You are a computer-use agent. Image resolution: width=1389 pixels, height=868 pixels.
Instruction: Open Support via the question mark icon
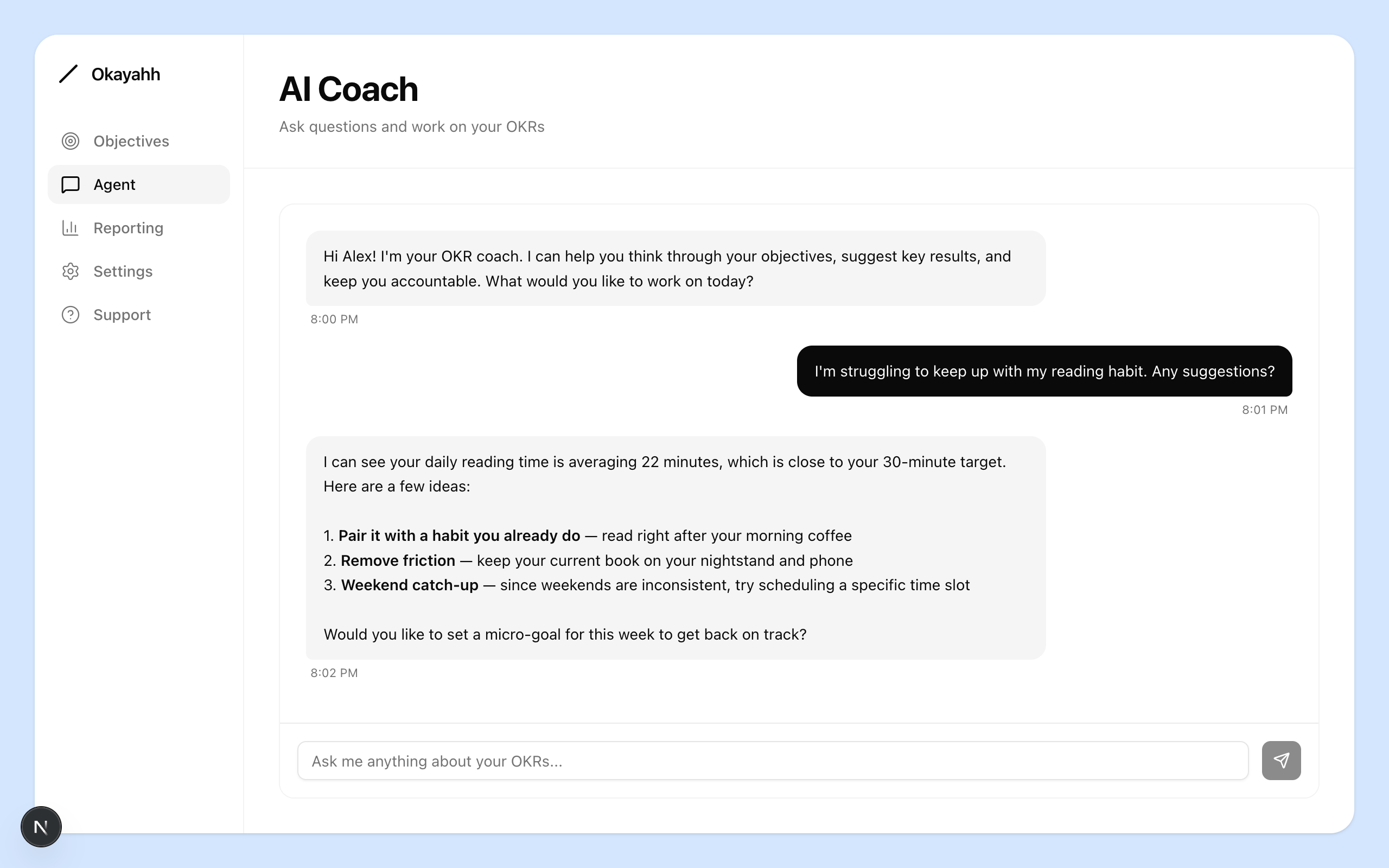coord(70,315)
